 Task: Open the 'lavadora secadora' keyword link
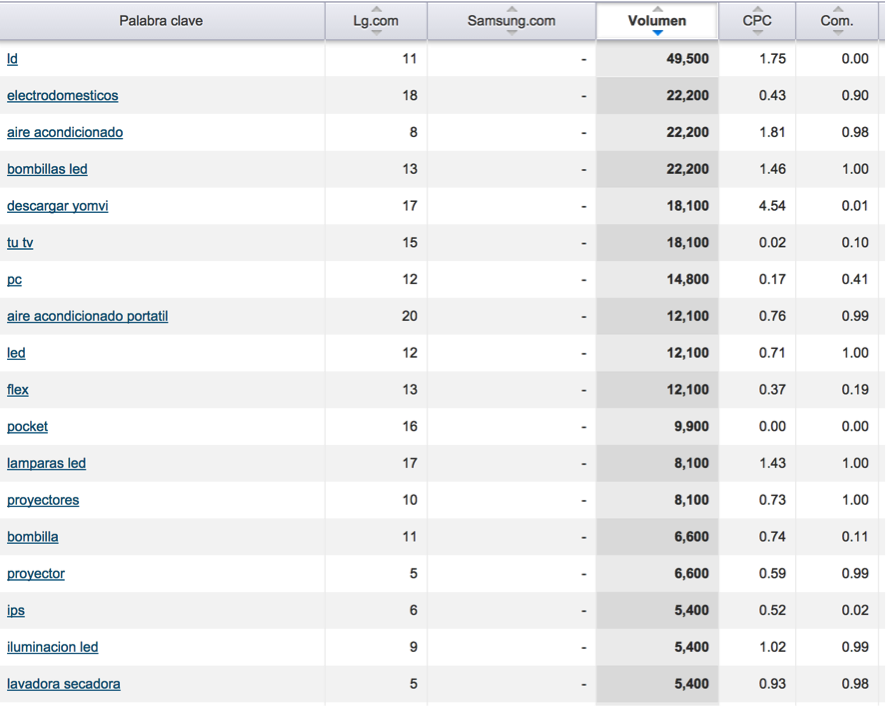click(x=62, y=684)
